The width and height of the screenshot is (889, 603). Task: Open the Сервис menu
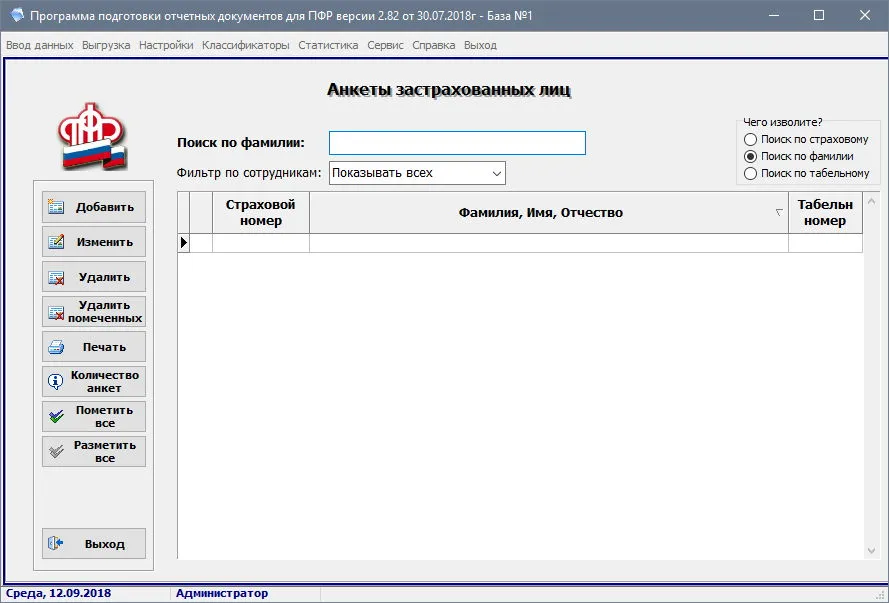tap(385, 45)
